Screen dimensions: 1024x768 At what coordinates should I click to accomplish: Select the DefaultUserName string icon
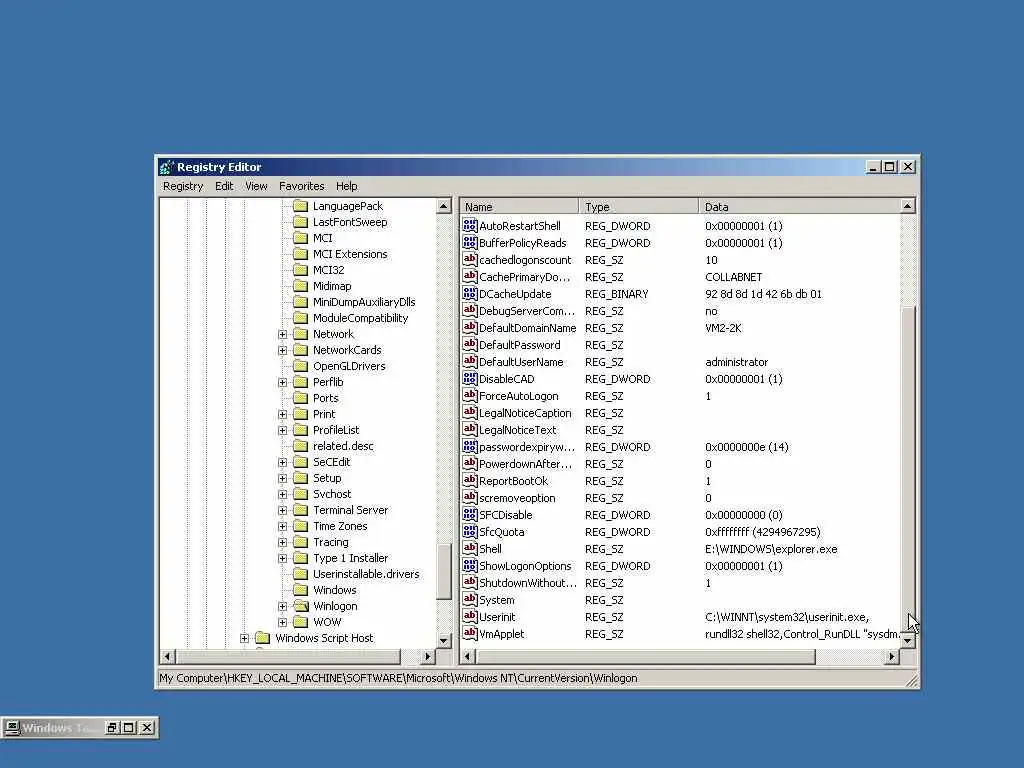pos(470,361)
